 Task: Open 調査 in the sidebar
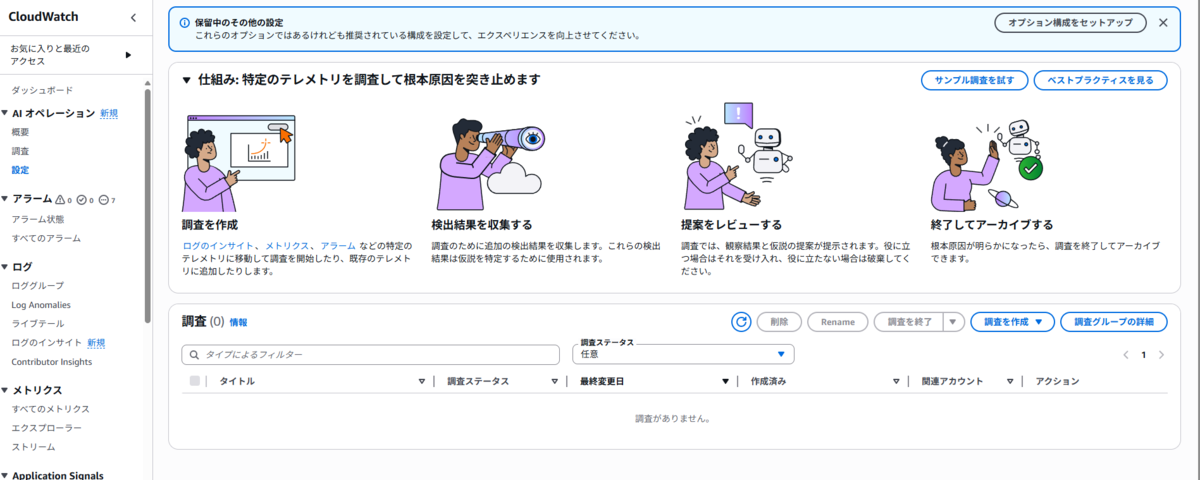pos(20,151)
